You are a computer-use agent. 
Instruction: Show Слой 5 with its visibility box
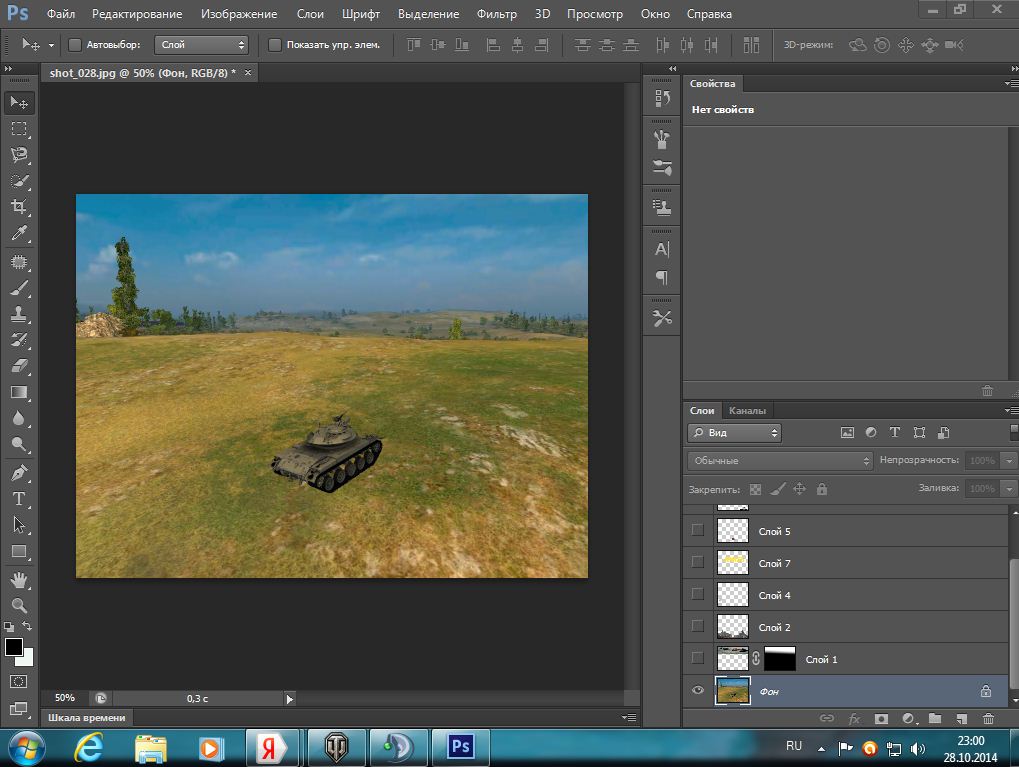698,531
